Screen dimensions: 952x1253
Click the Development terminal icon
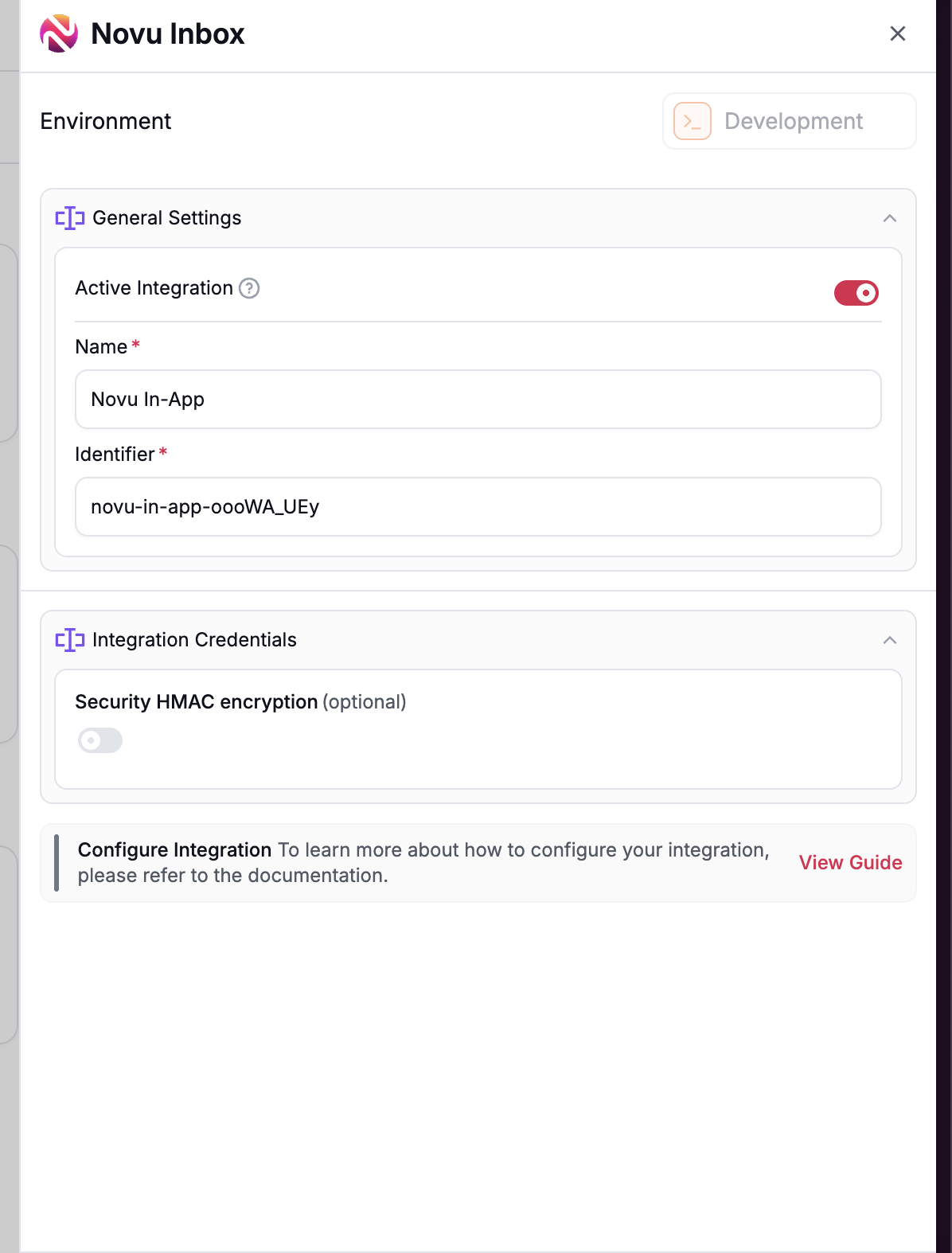pos(692,121)
